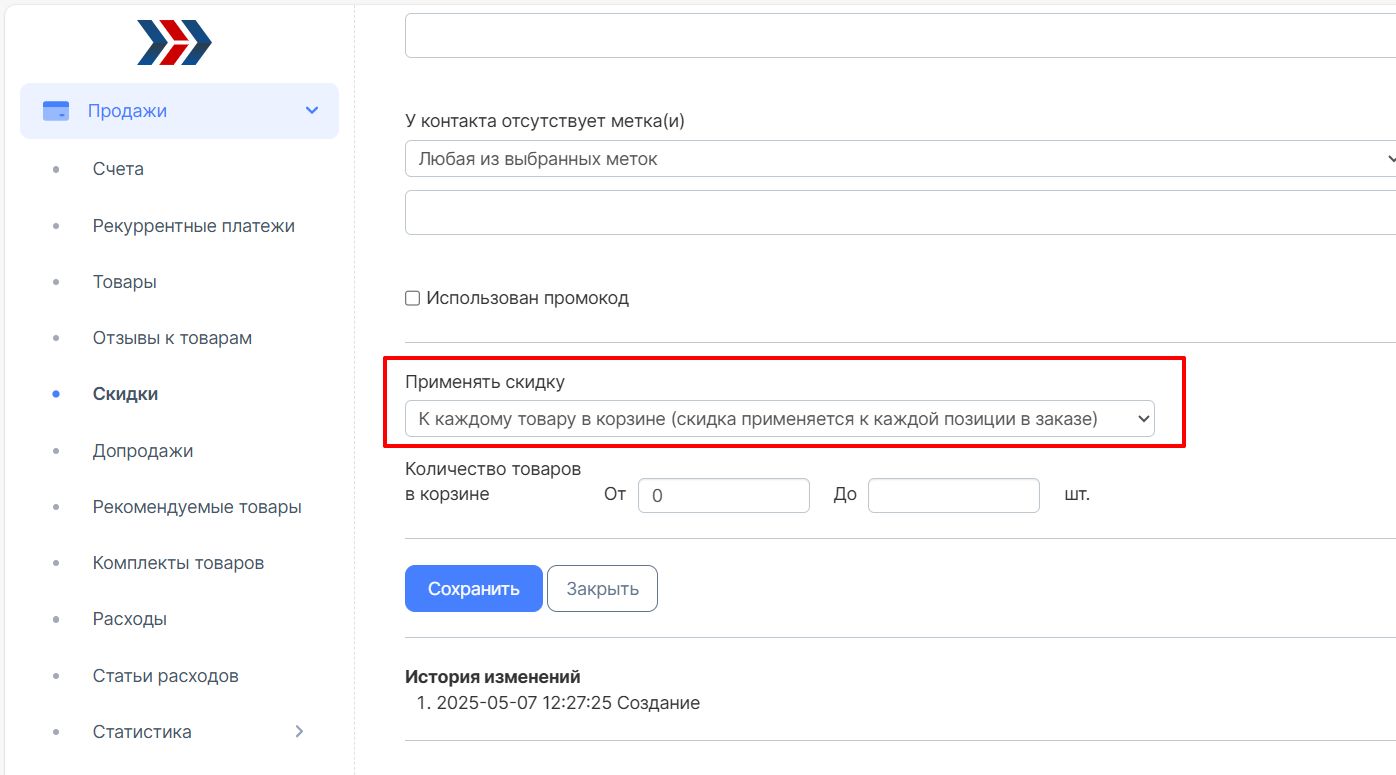Open the Товары section
The width and height of the screenshot is (1396, 775).
pyautogui.click(x=124, y=282)
